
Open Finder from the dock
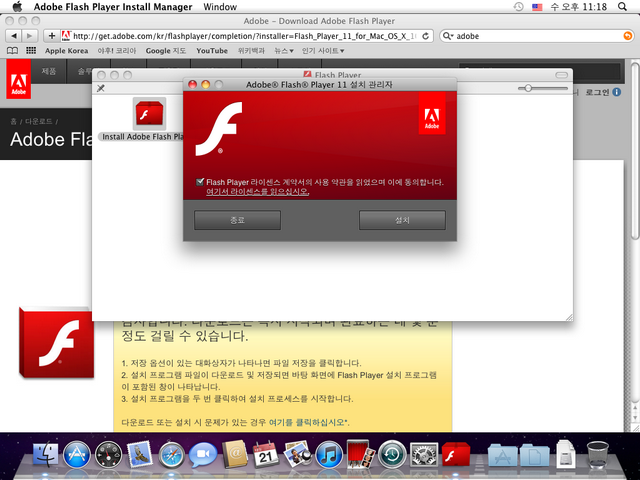point(46,453)
